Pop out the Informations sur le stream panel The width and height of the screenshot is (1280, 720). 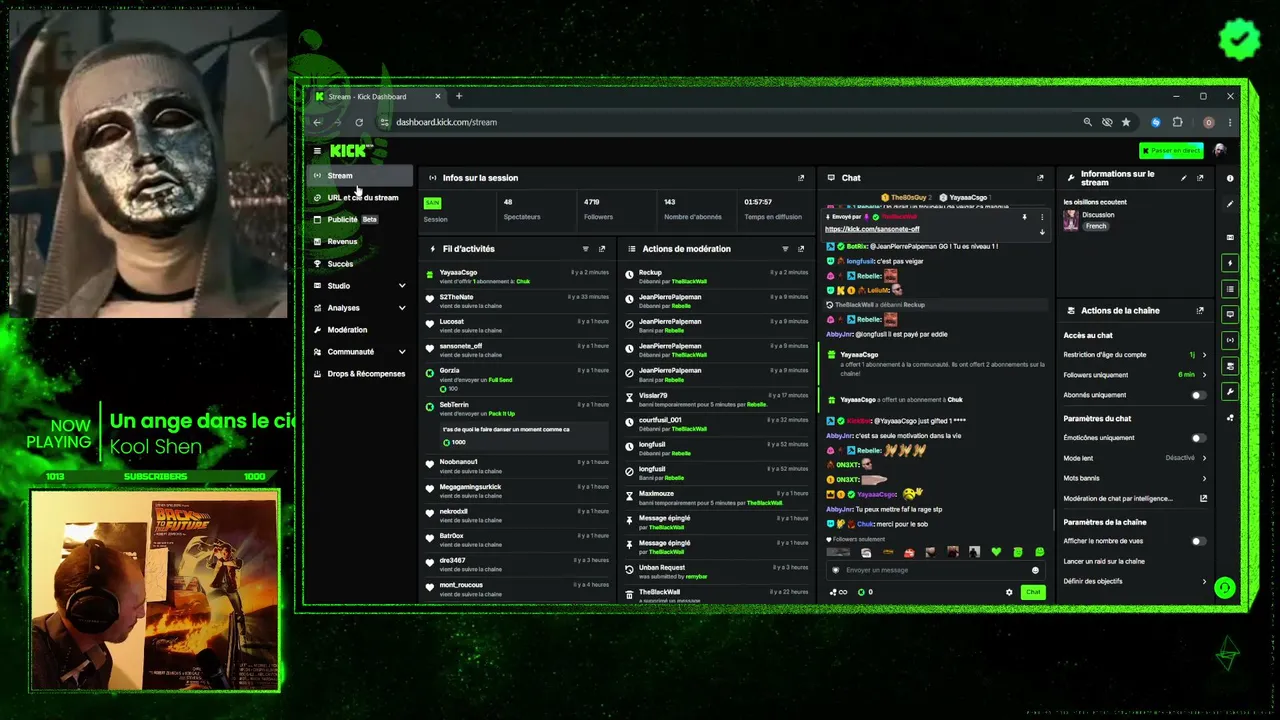pos(1200,178)
